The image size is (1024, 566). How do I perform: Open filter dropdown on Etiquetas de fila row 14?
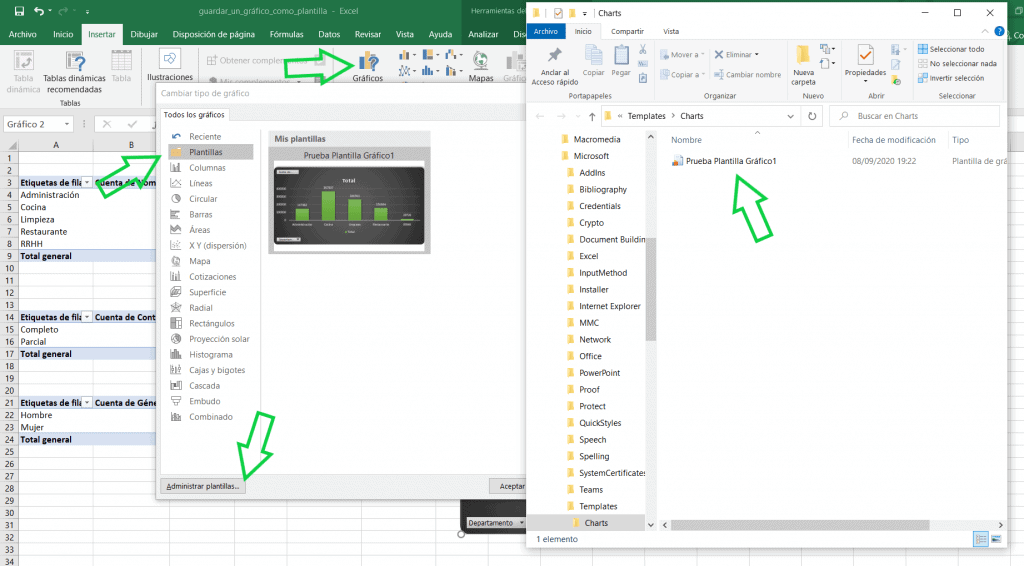(87, 317)
